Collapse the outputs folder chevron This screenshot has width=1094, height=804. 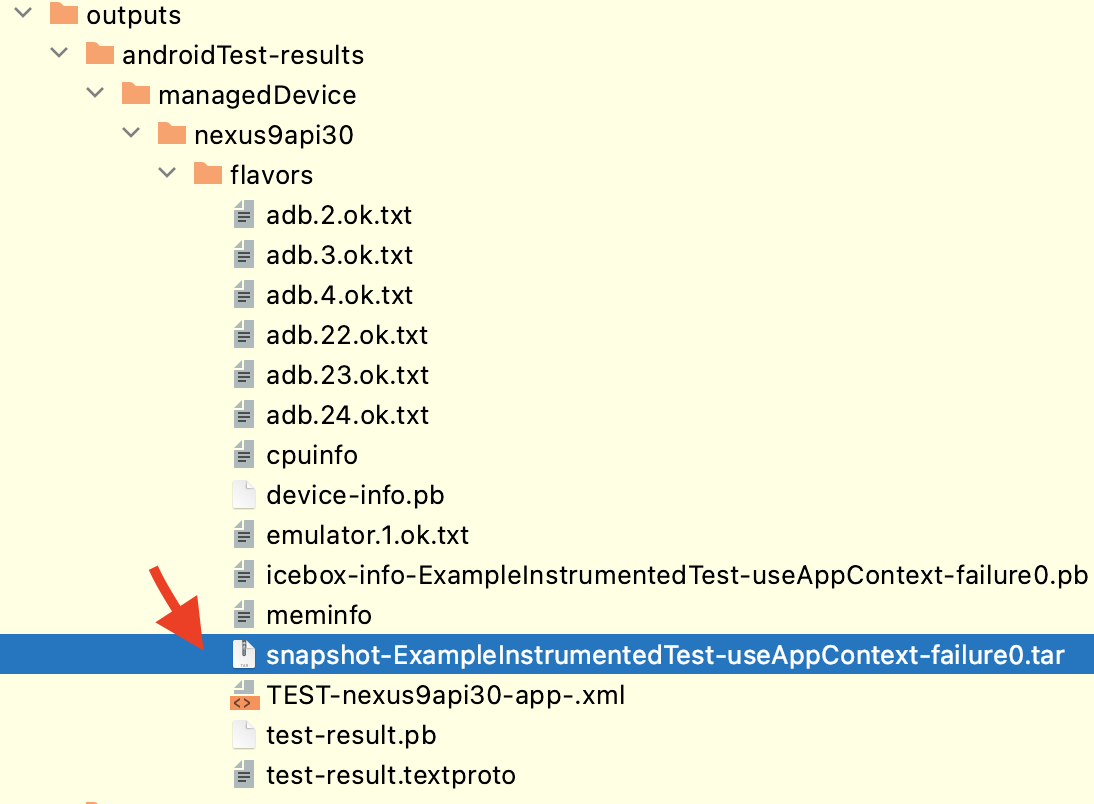coord(24,12)
